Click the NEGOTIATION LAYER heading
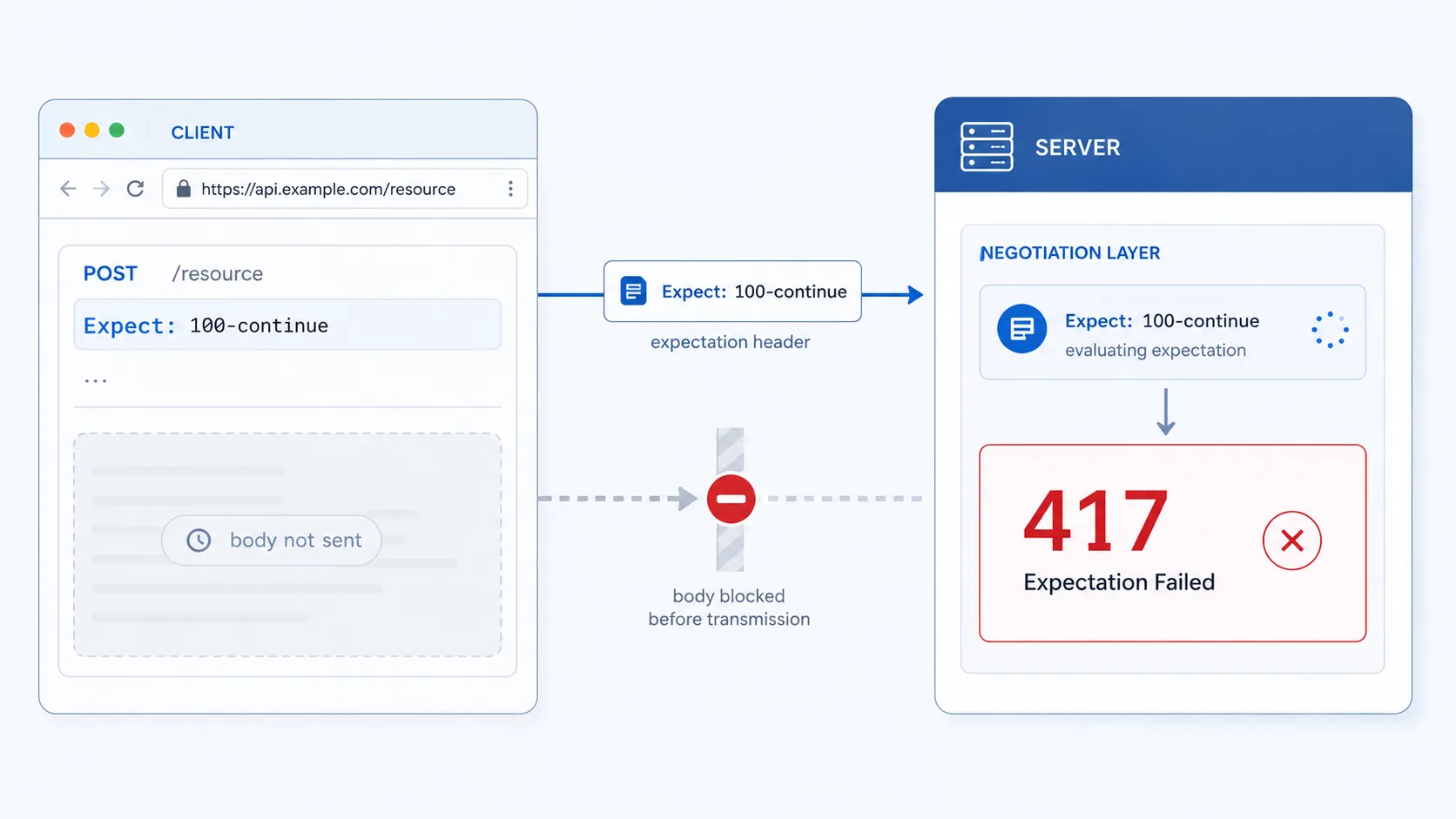The image size is (1456, 819). pyautogui.click(x=1070, y=253)
